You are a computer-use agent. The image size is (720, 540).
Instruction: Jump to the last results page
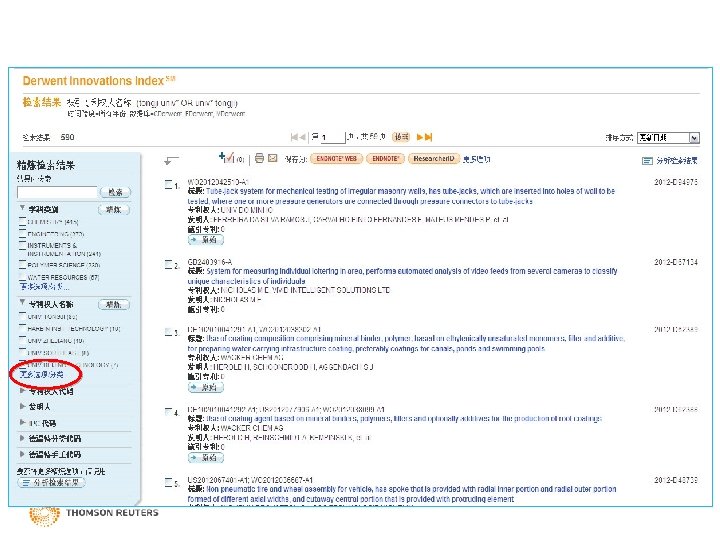click(428, 137)
